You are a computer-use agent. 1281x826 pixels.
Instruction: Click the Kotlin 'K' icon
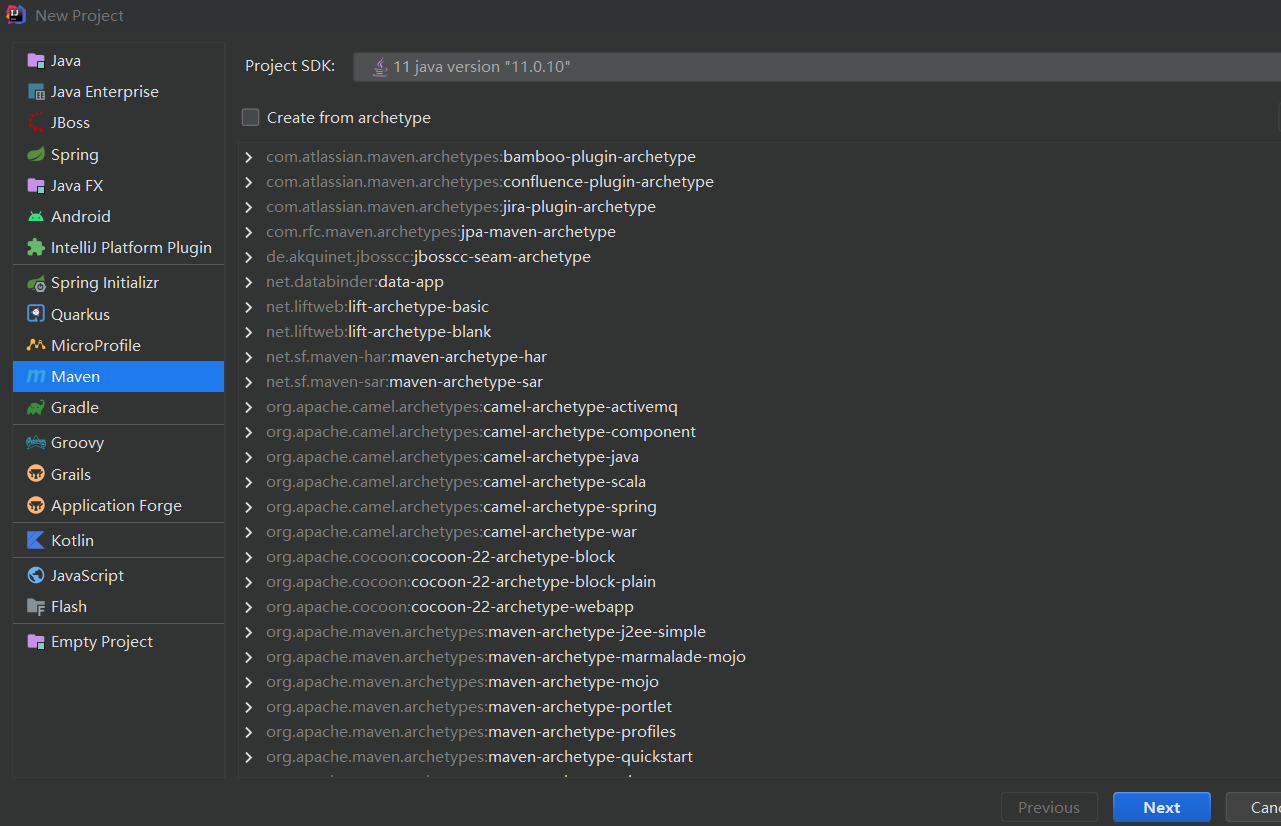pos(36,540)
